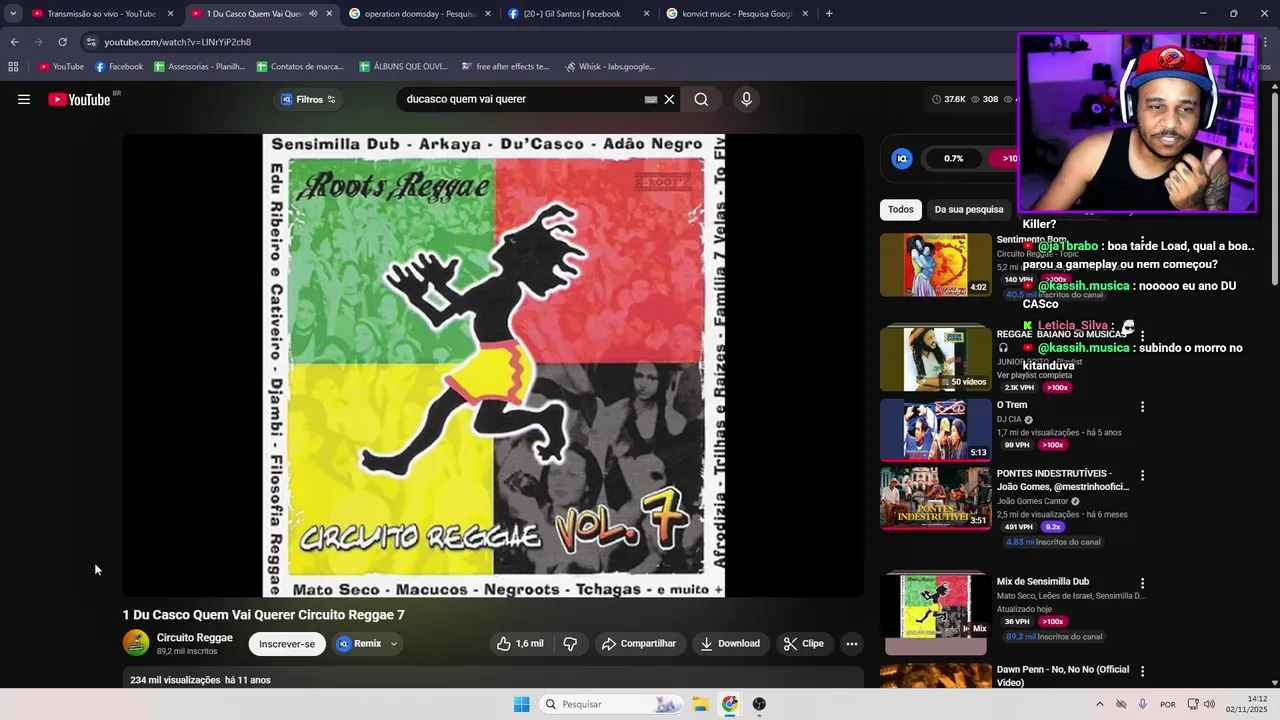The width and height of the screenshot is (1280, 720).
Task: Reload the page with the refresh icon
Action: [62, 42]
